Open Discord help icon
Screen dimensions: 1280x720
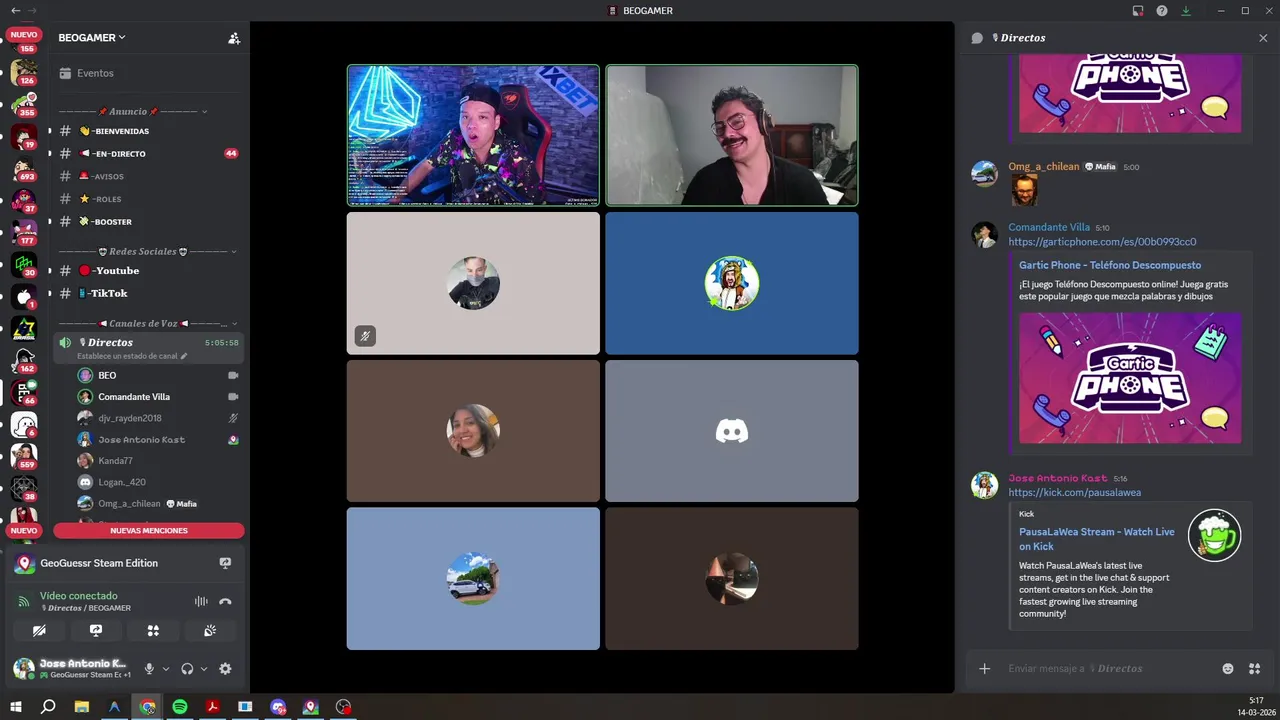1162,11
